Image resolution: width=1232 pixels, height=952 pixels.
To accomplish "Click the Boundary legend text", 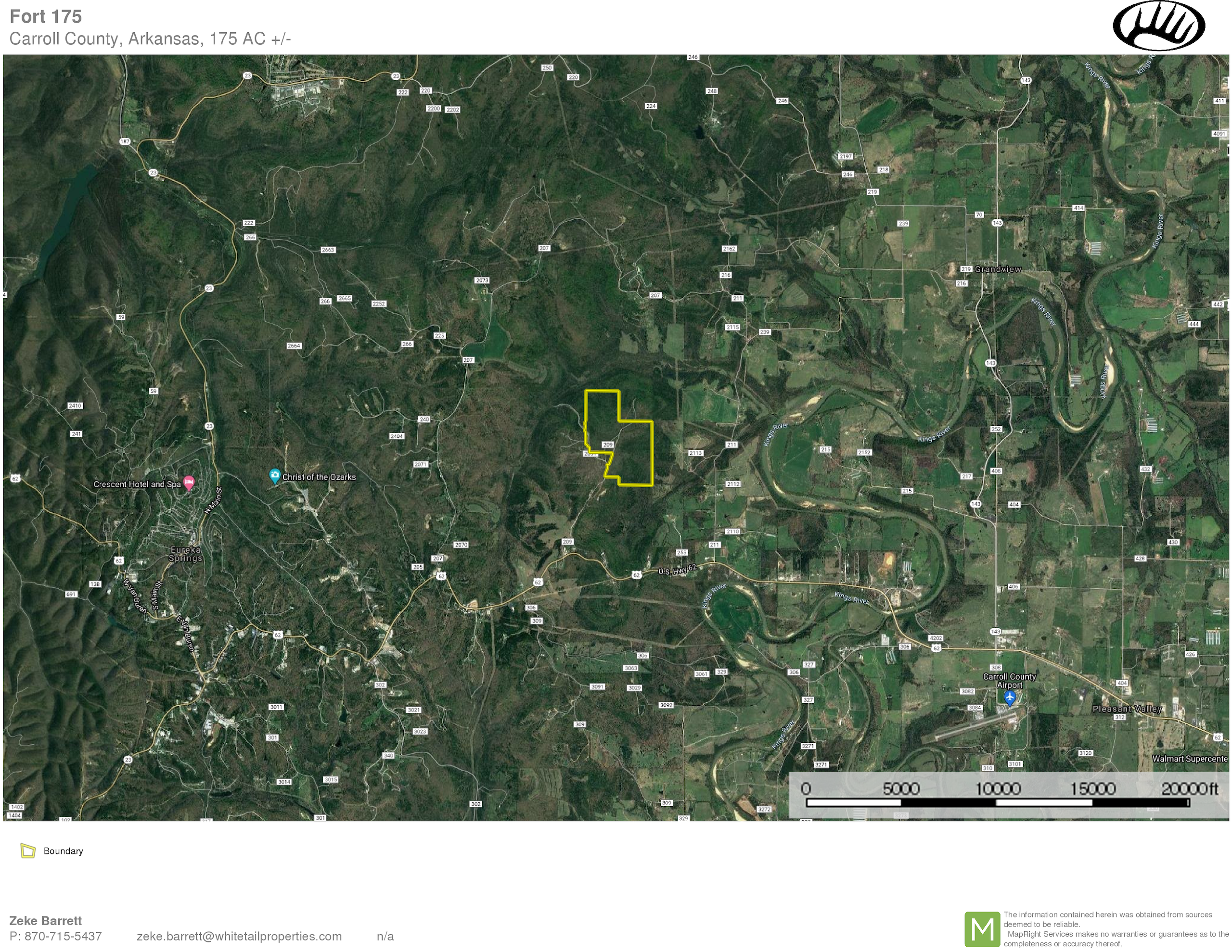I will click(63, 851).
